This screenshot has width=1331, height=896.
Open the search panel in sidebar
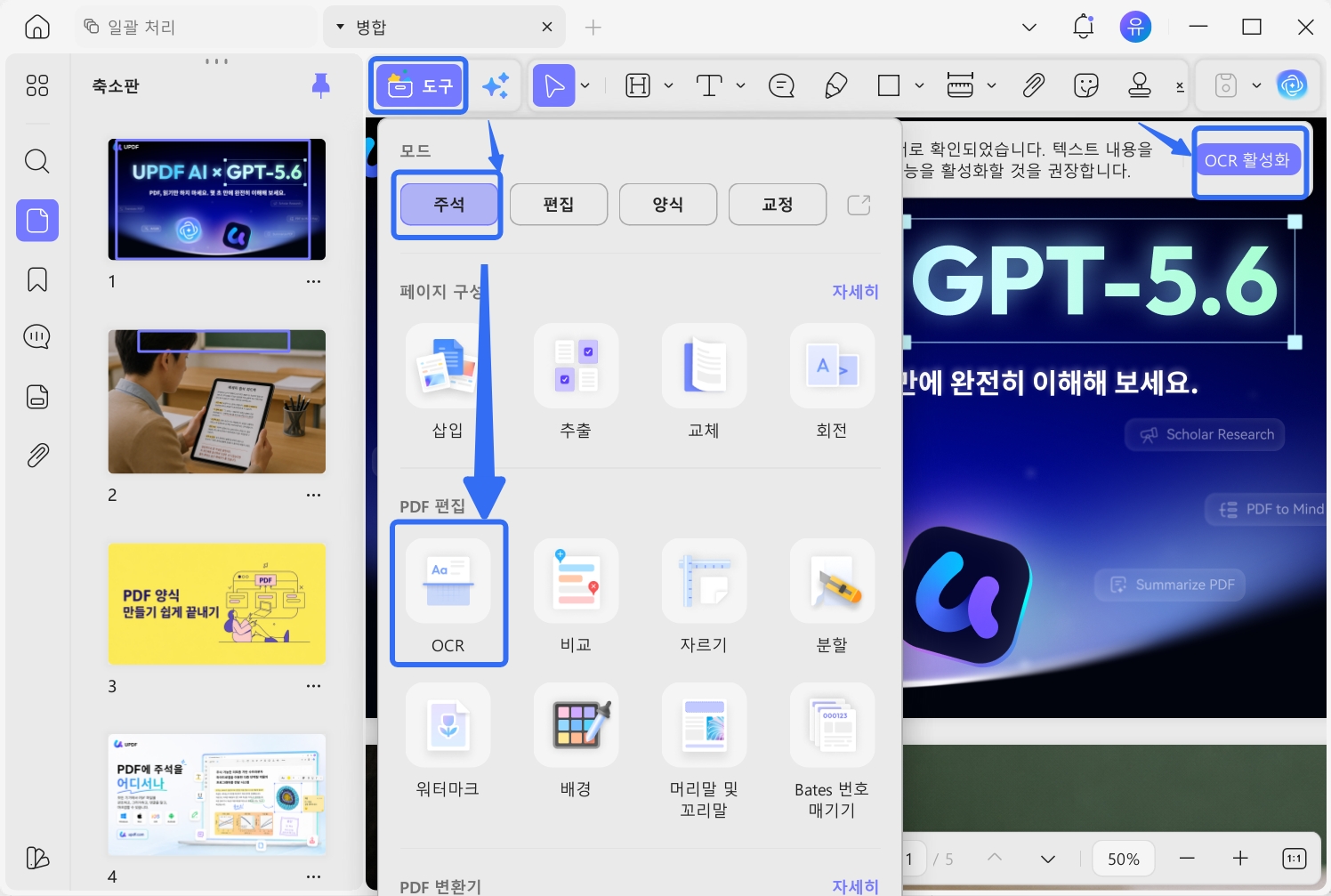coord(37,161)
